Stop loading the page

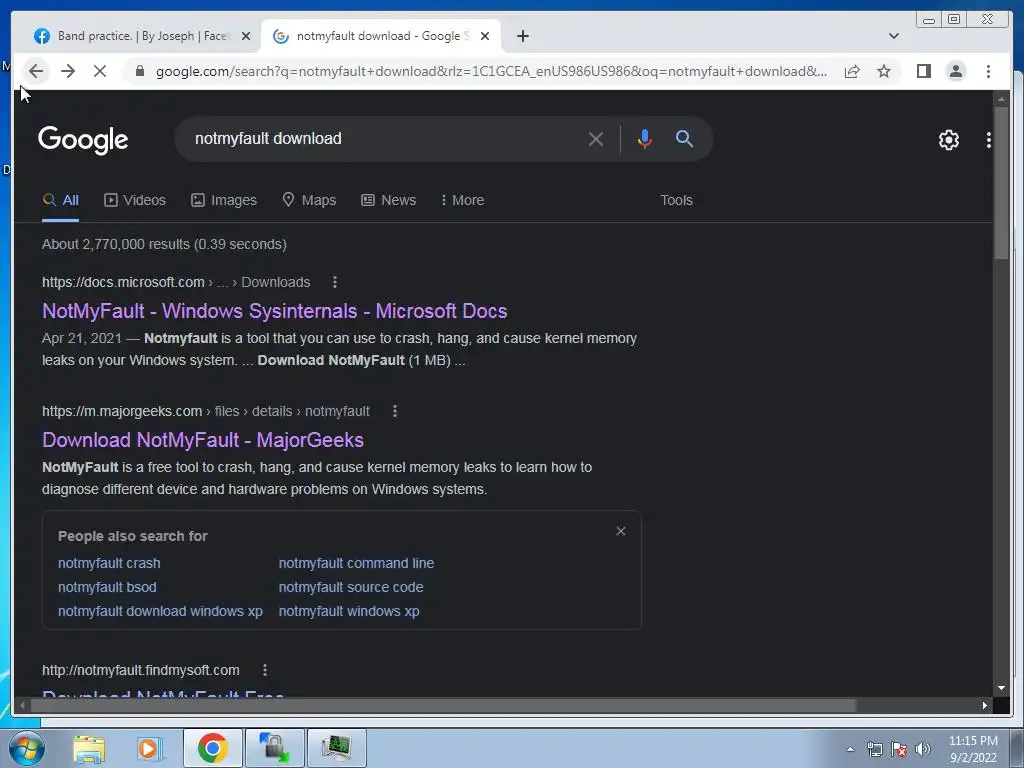tap(100, 71)
